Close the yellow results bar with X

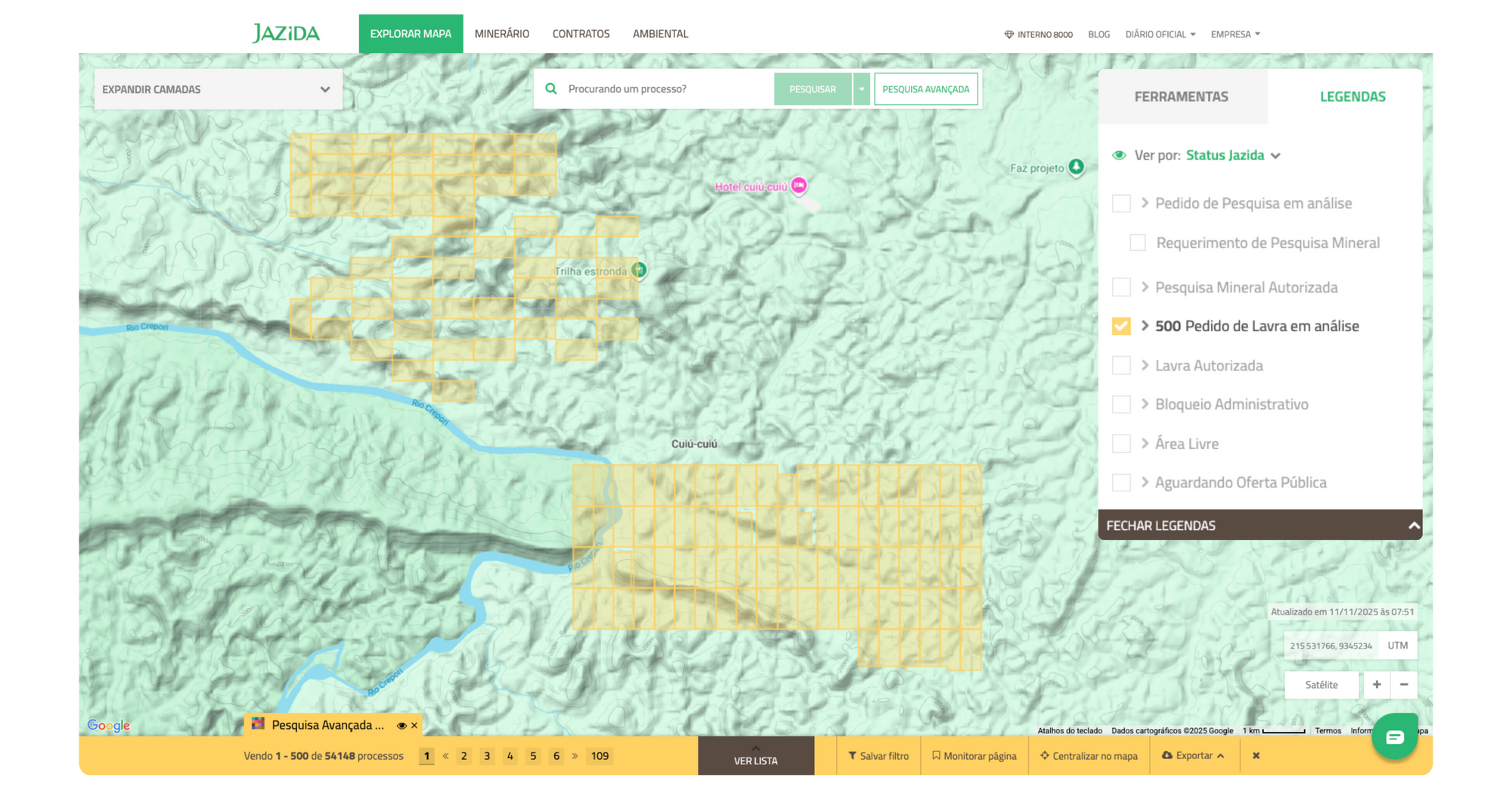pyautogui.click(x=1256, y=755)
